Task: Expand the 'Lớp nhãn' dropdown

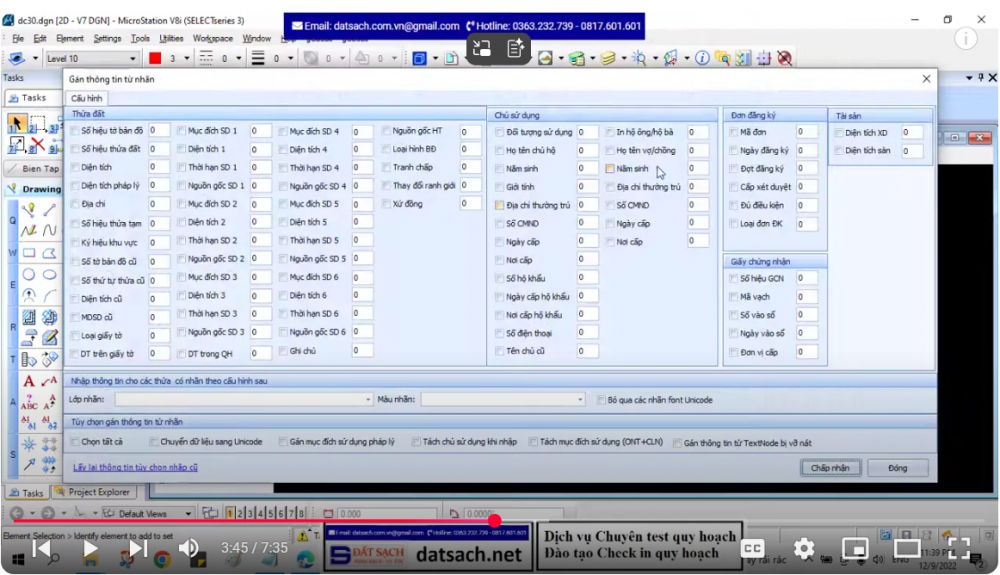Action: tap(368, 400)
